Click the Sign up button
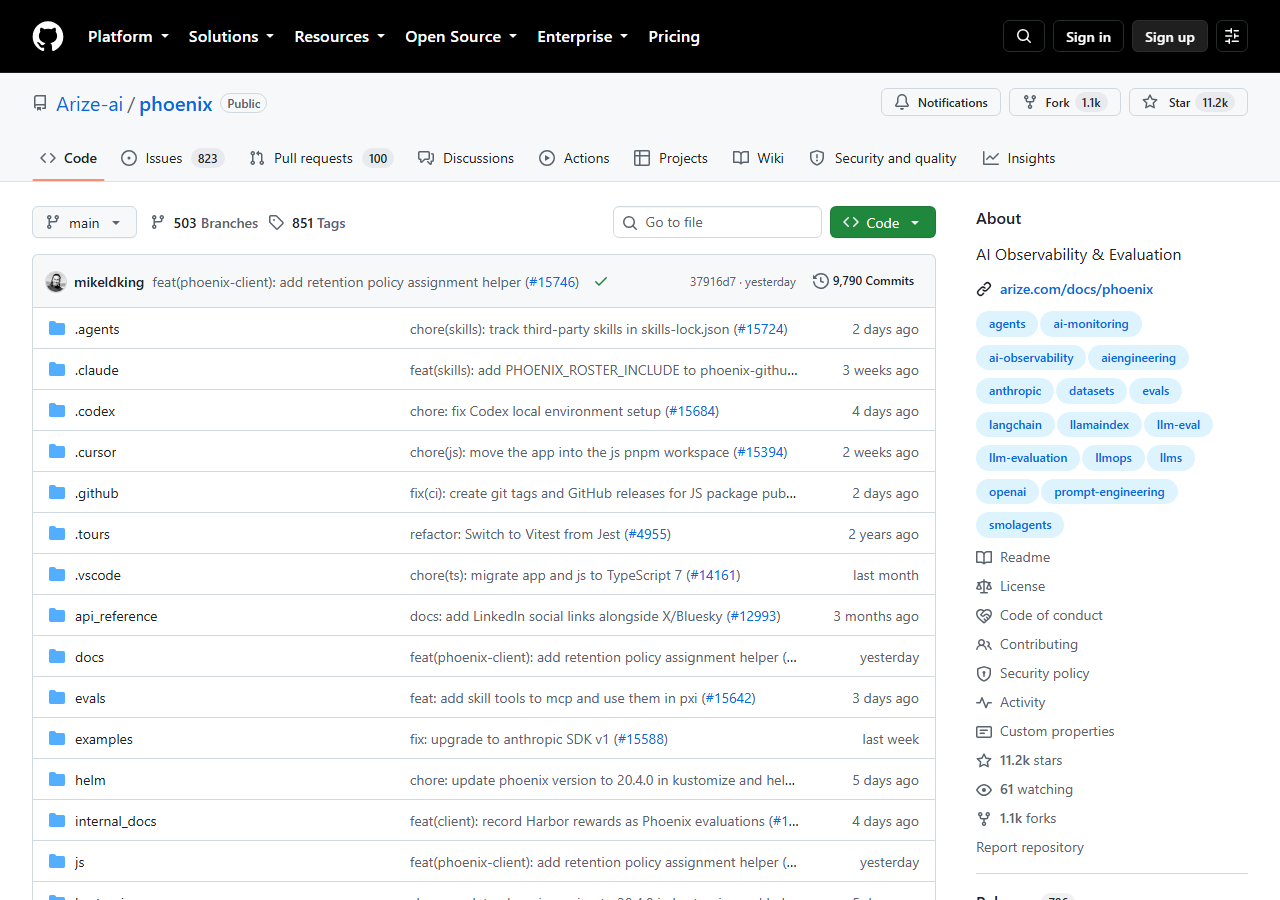 pos(1170,36)
